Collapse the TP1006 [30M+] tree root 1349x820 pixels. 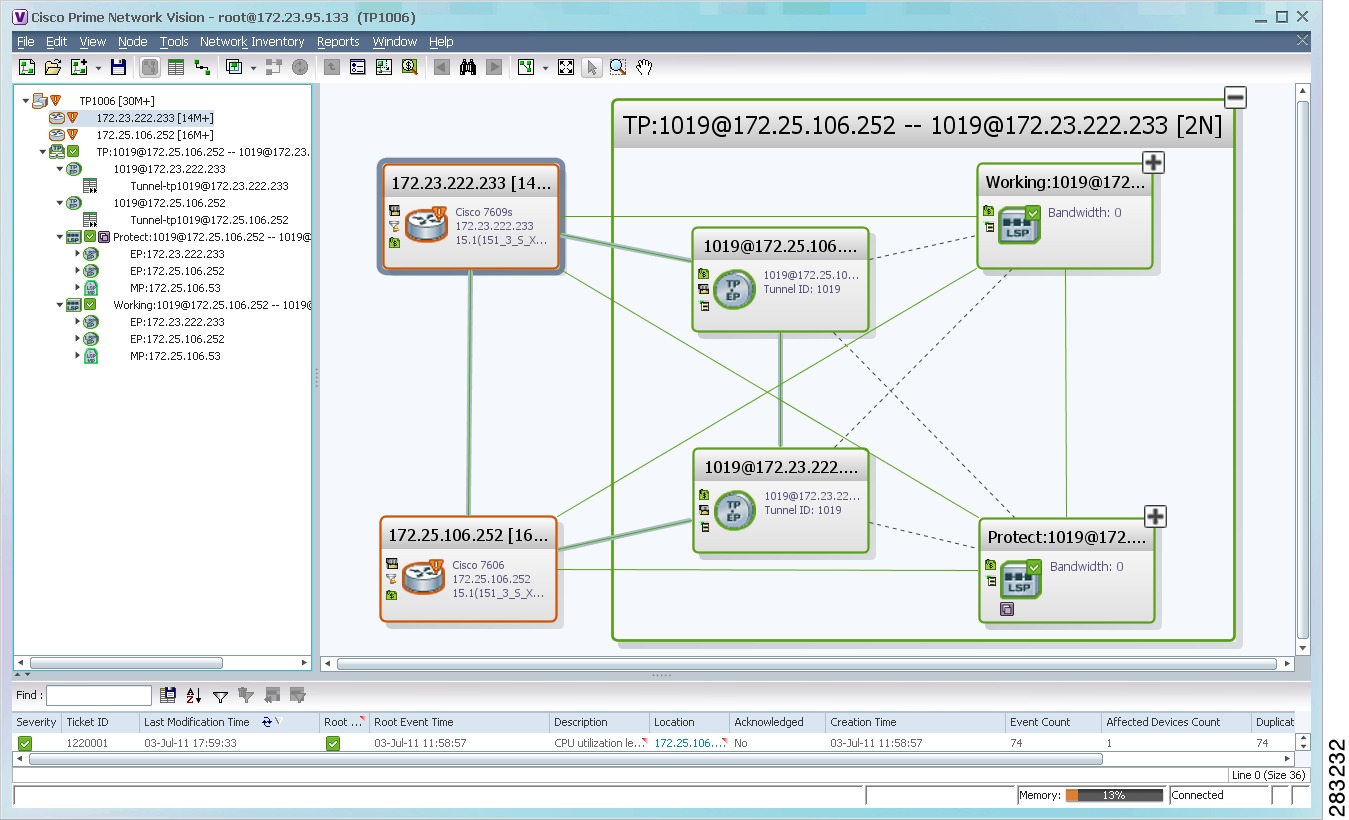coord(26,101)
